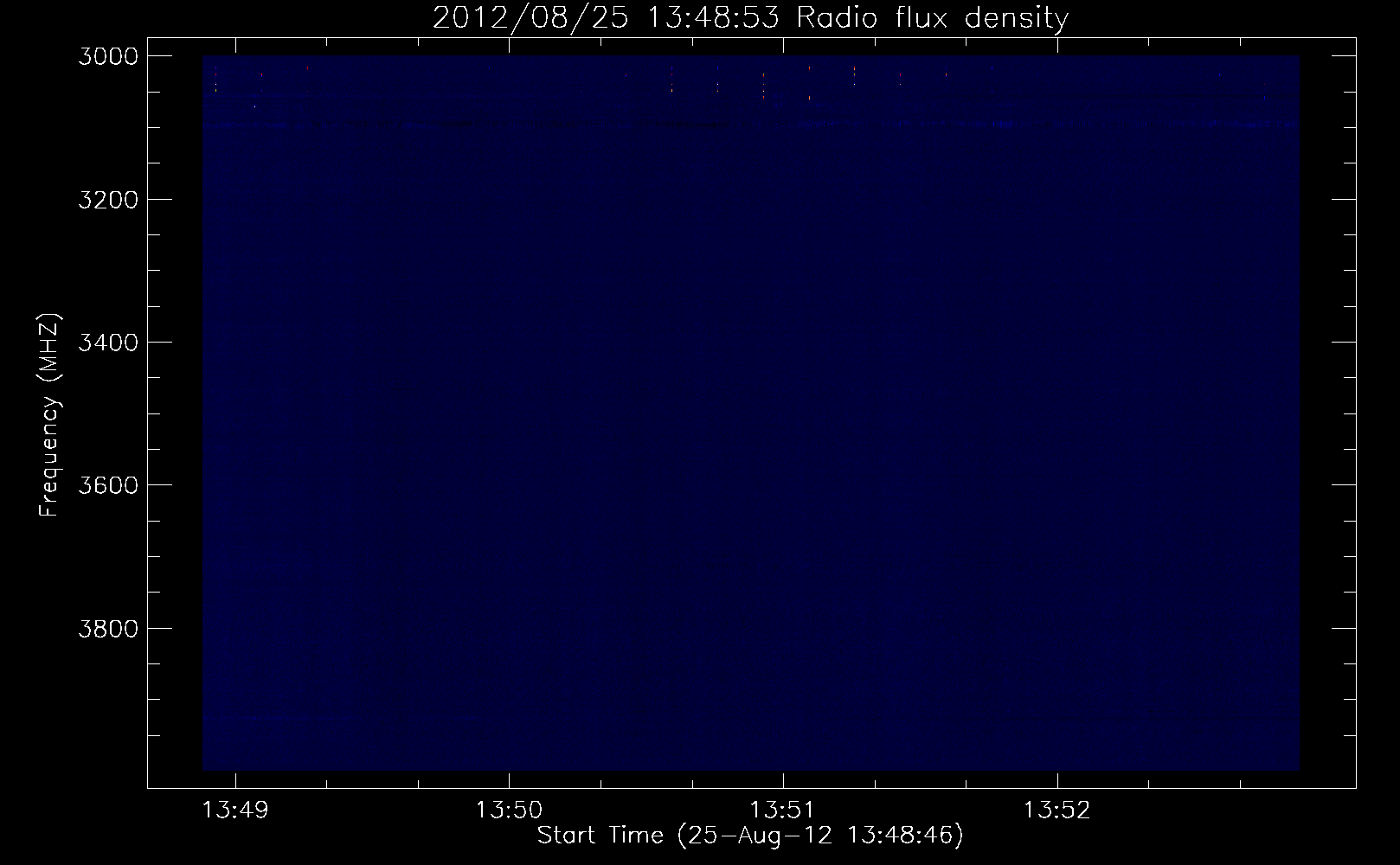Click the 'Frequency (MHZ)' axis label
The width and height of the screenshot is (1400, 865).
[x=50, y=415]
